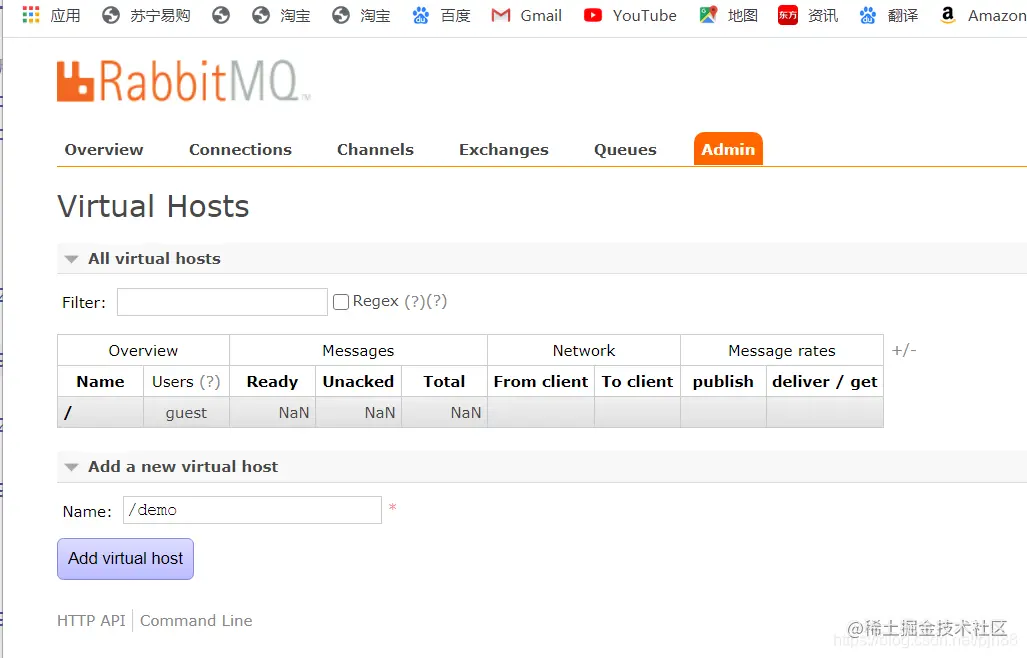The height and width of the screenshot is (658, 1027).
Task: Switch to the Exchanges tab
Action: click(504, 150)
